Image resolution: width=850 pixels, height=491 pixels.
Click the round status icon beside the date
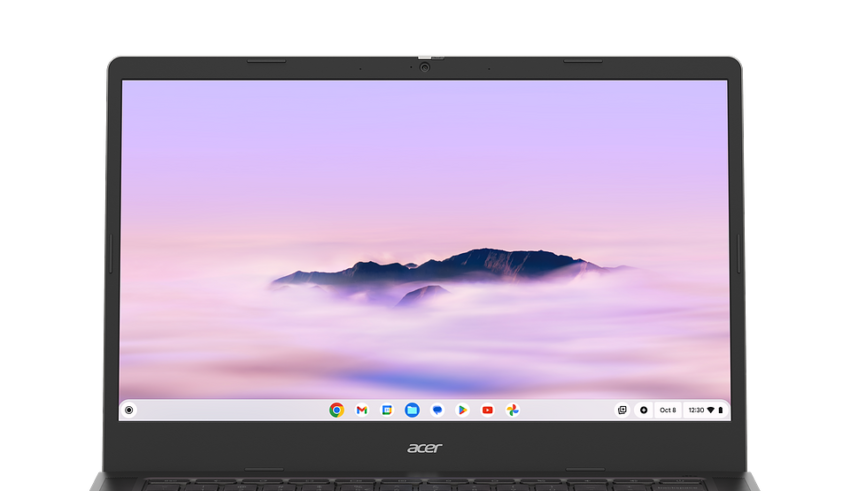(643, 410)
